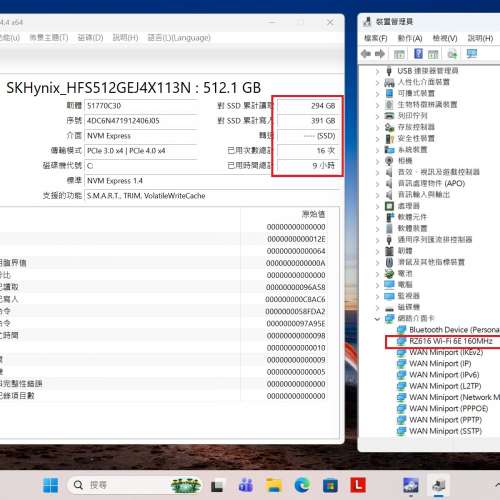Image resolution: width=500 pixels, height=500 pixels.
Task: Select WAN Miniport (PPPOE) entry
Action: point(449,409)
